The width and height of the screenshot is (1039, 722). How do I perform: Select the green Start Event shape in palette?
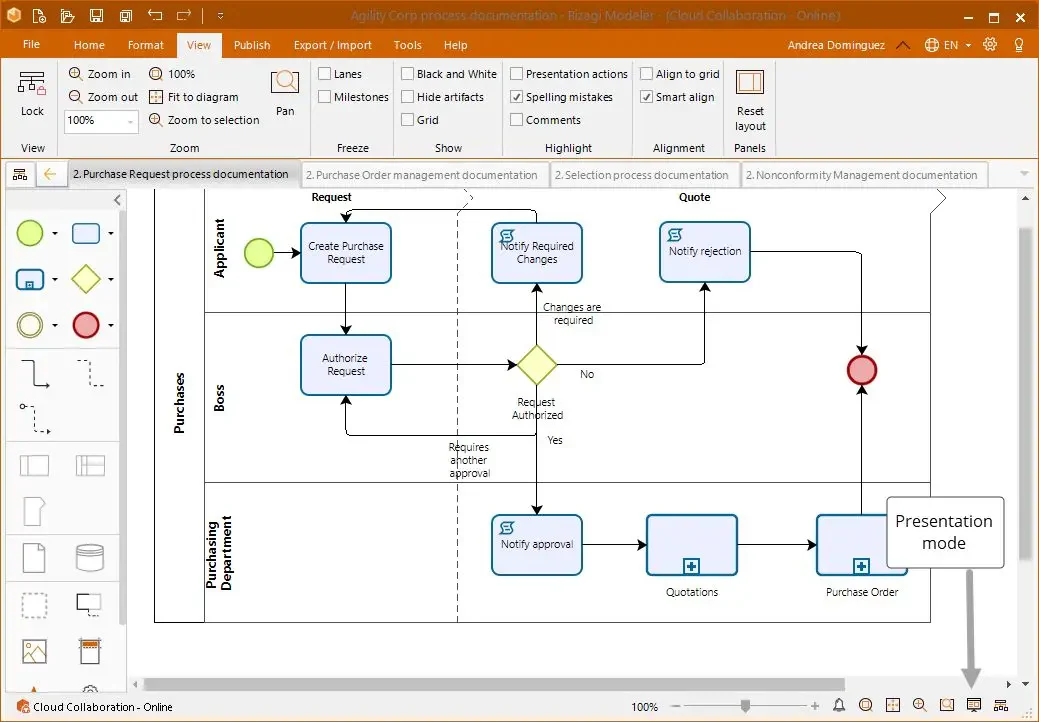(x=30, y=233)
